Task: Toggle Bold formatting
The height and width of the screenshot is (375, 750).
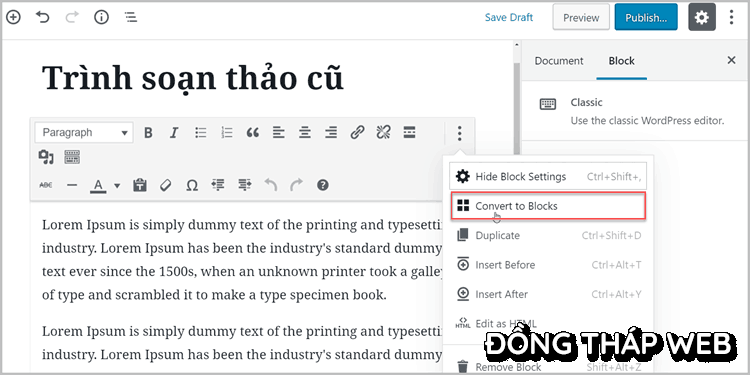Action: click(148, 132)
